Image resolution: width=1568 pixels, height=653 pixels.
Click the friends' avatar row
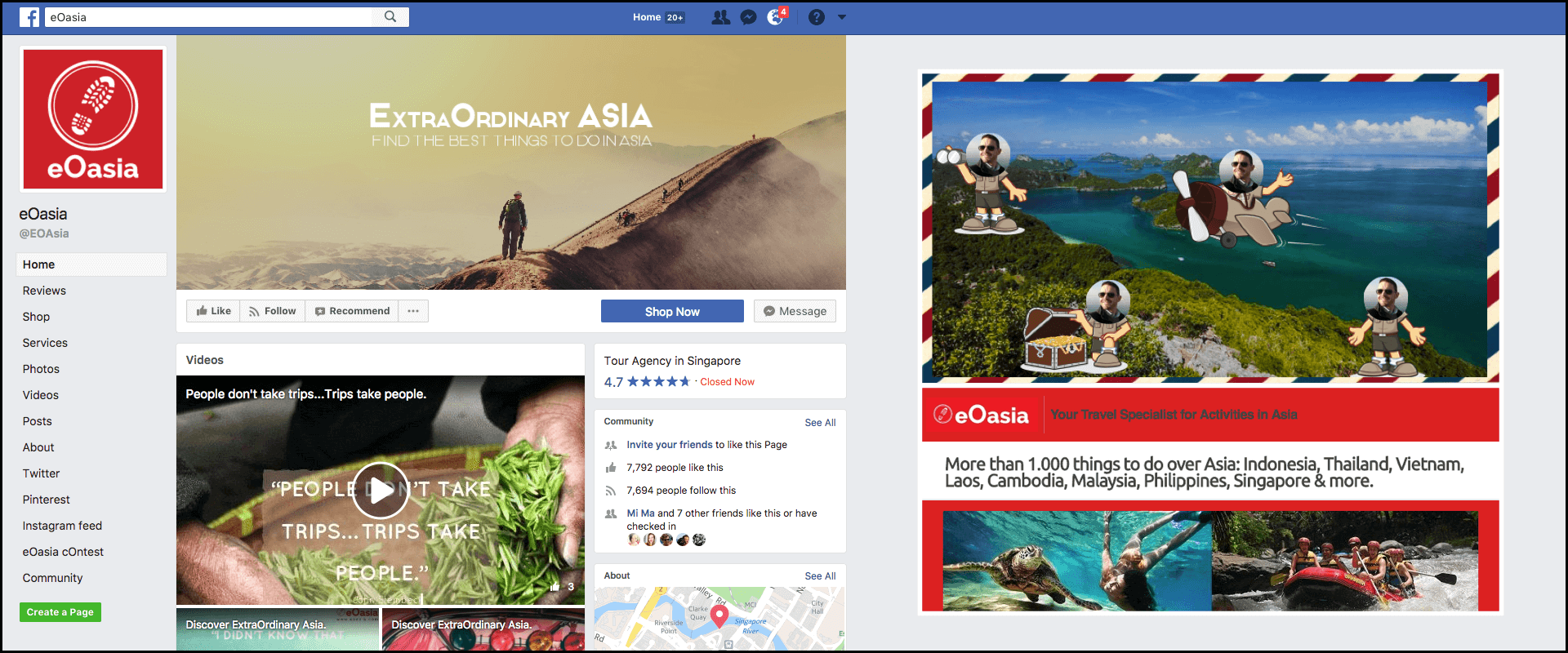tap(666, 540)
